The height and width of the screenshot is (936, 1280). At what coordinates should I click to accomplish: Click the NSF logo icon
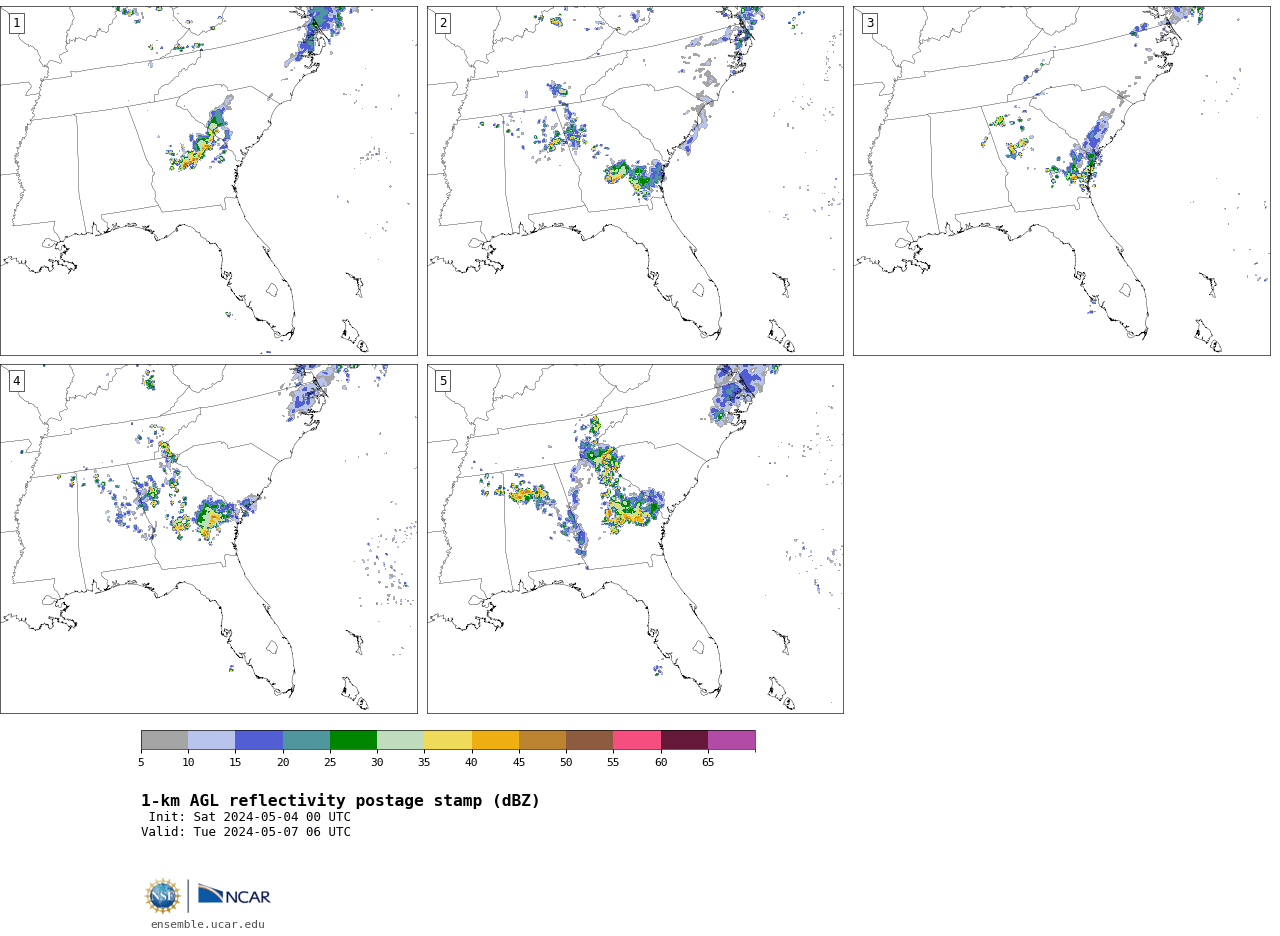[163, 896]
